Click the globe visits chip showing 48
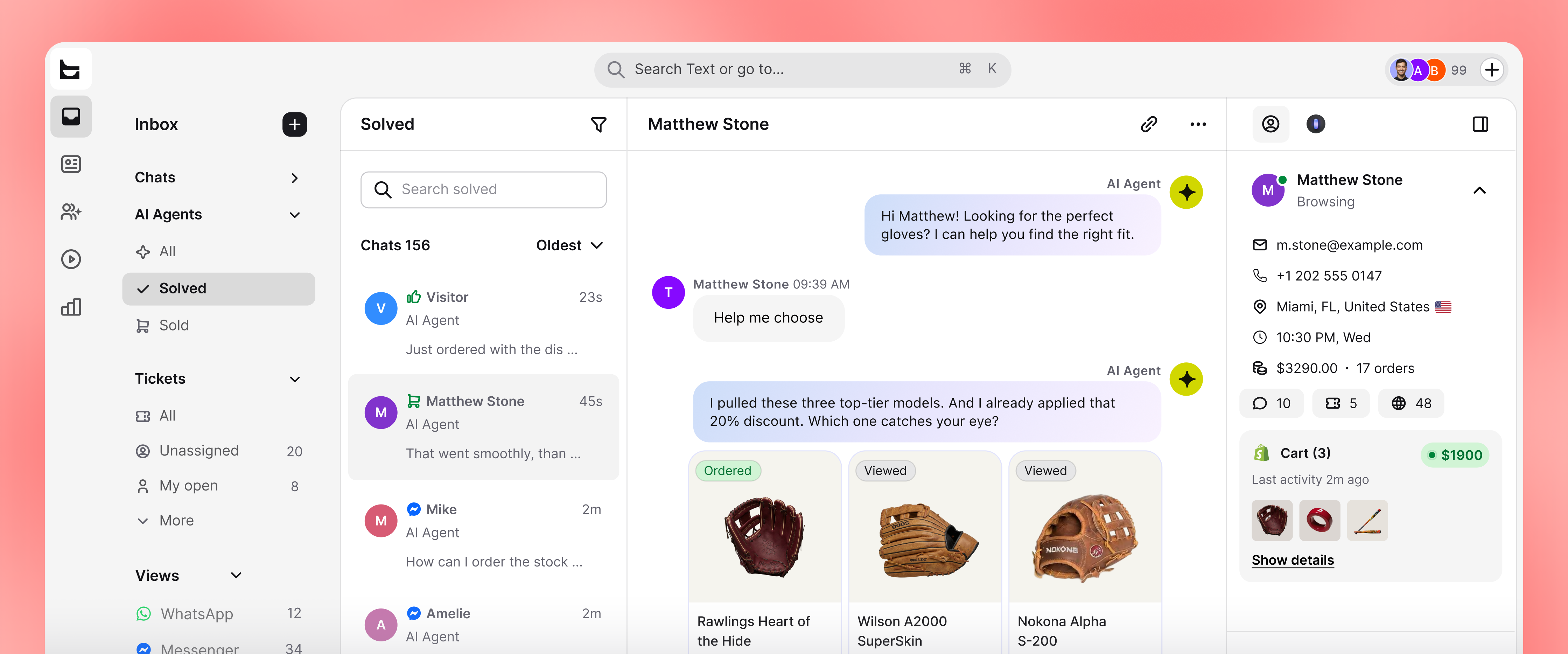 pyautogui.click(x=1410, y=403)
